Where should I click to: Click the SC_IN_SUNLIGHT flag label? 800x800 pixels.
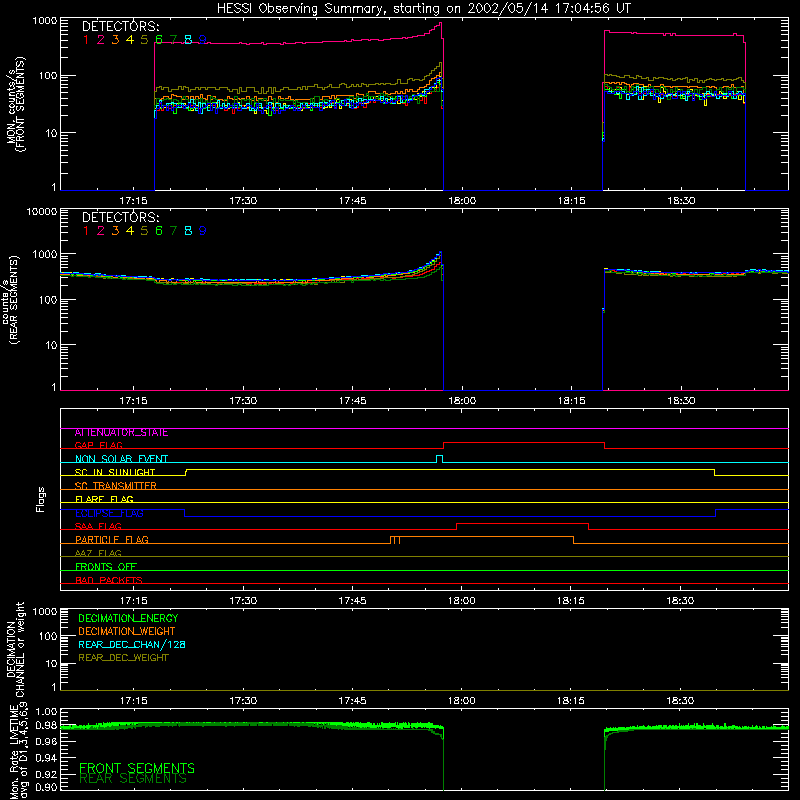(115, 472)
